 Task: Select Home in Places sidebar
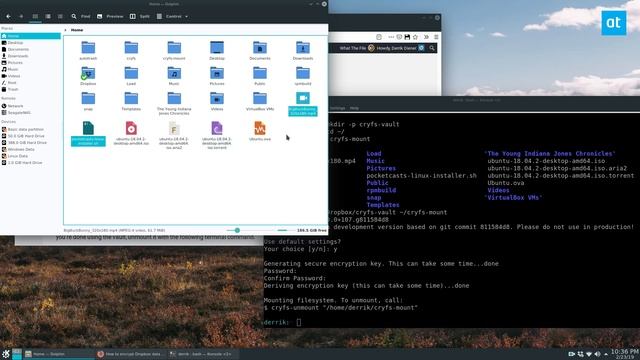coord(31,36)
